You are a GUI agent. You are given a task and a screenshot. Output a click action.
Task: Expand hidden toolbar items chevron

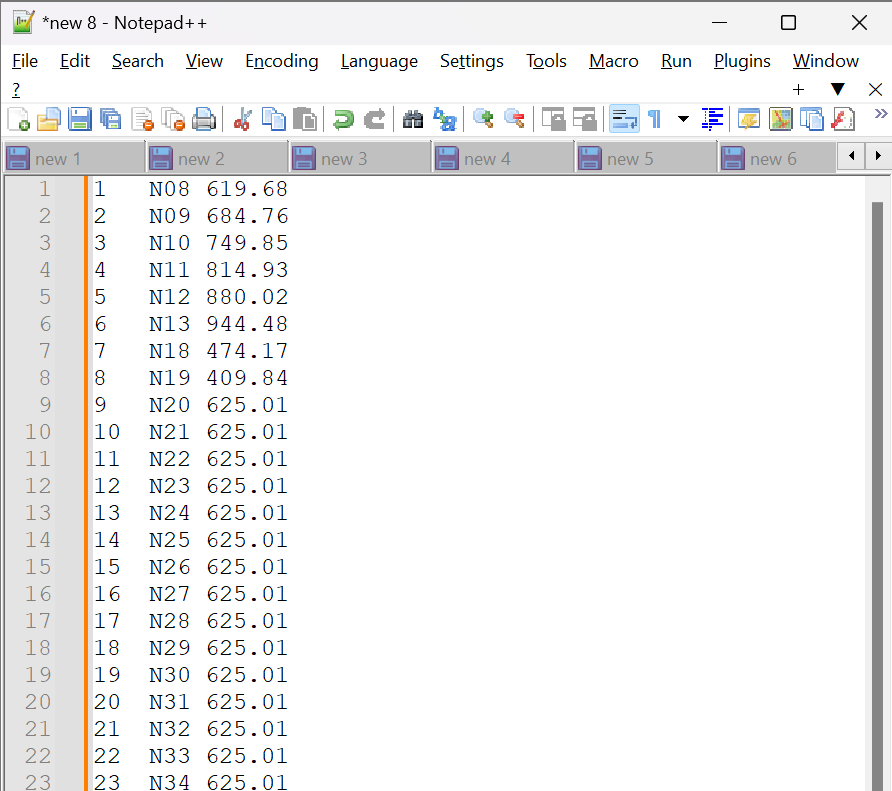881,114
